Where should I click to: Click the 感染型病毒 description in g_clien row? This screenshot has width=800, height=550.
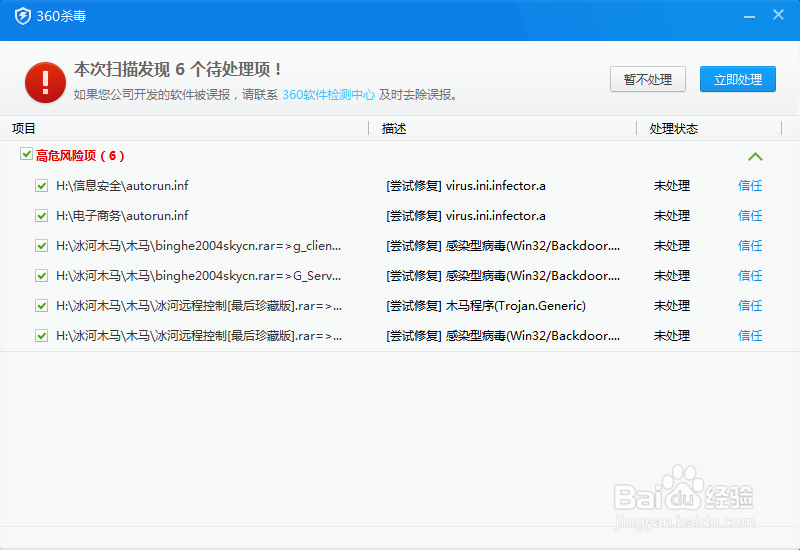point(503,246)
